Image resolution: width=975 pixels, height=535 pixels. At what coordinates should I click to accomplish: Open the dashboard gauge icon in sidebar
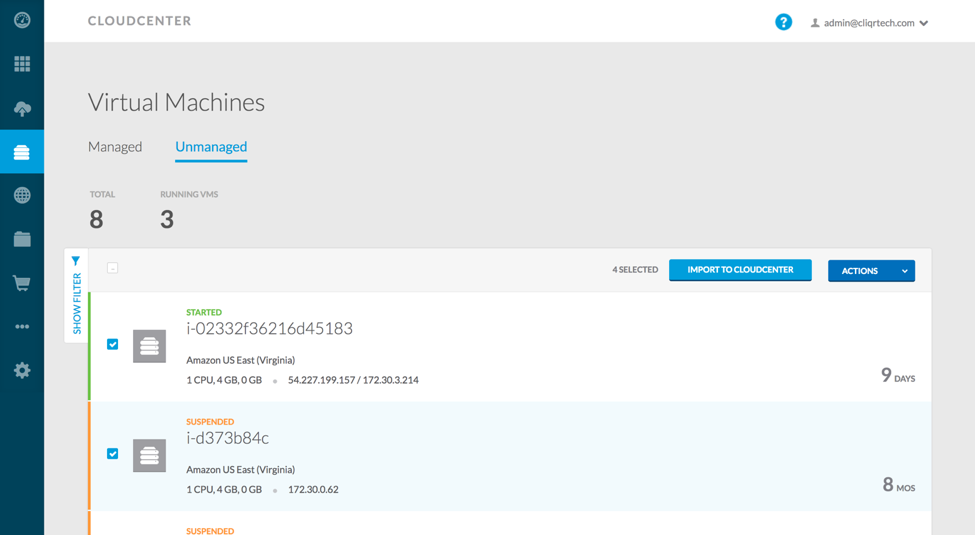pos(22,20)
